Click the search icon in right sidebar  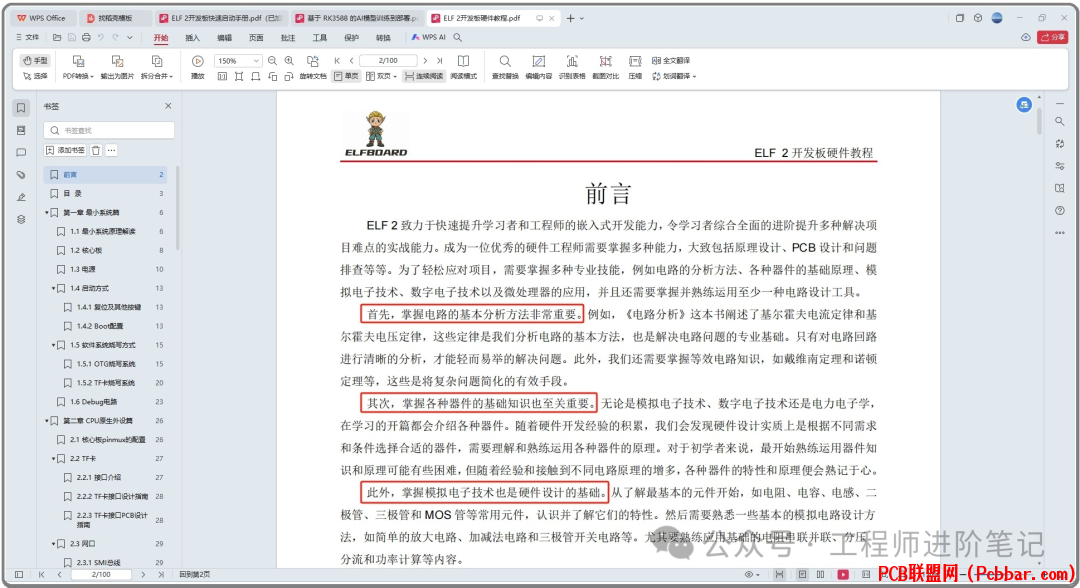coord(1059,121)
